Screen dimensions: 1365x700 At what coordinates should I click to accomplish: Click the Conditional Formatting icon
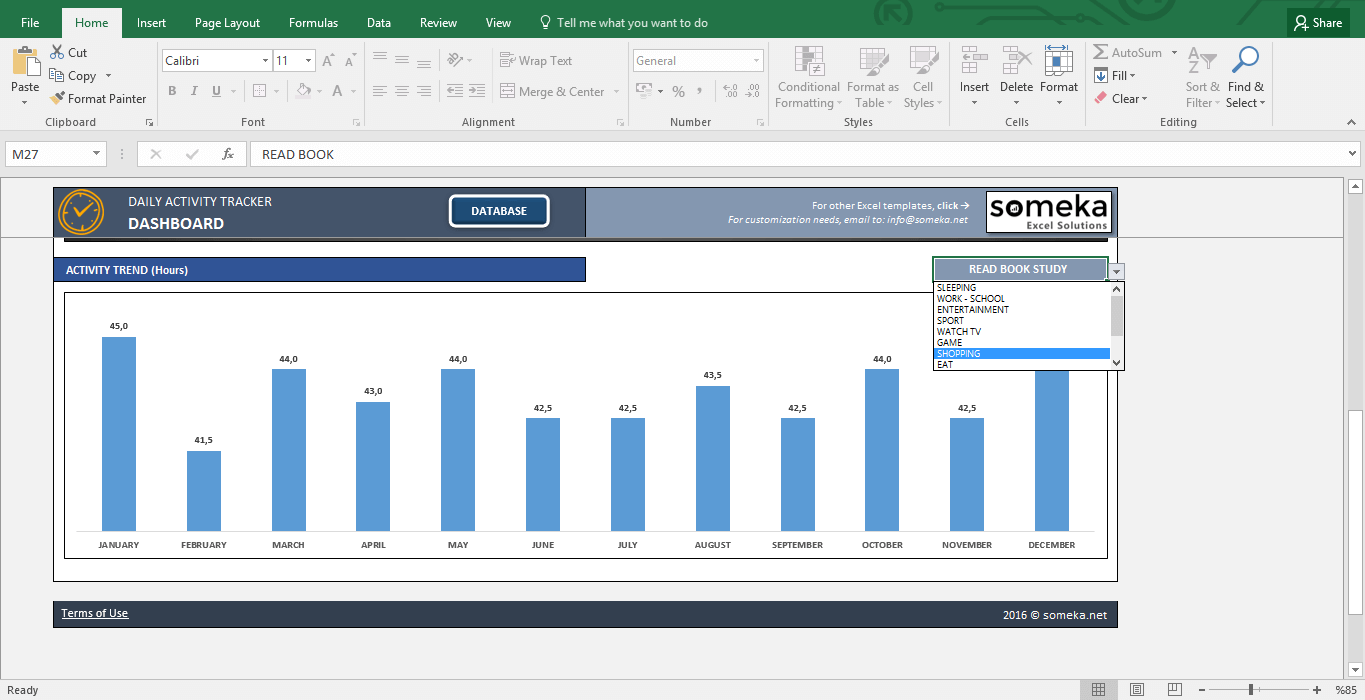coord(809,61)
